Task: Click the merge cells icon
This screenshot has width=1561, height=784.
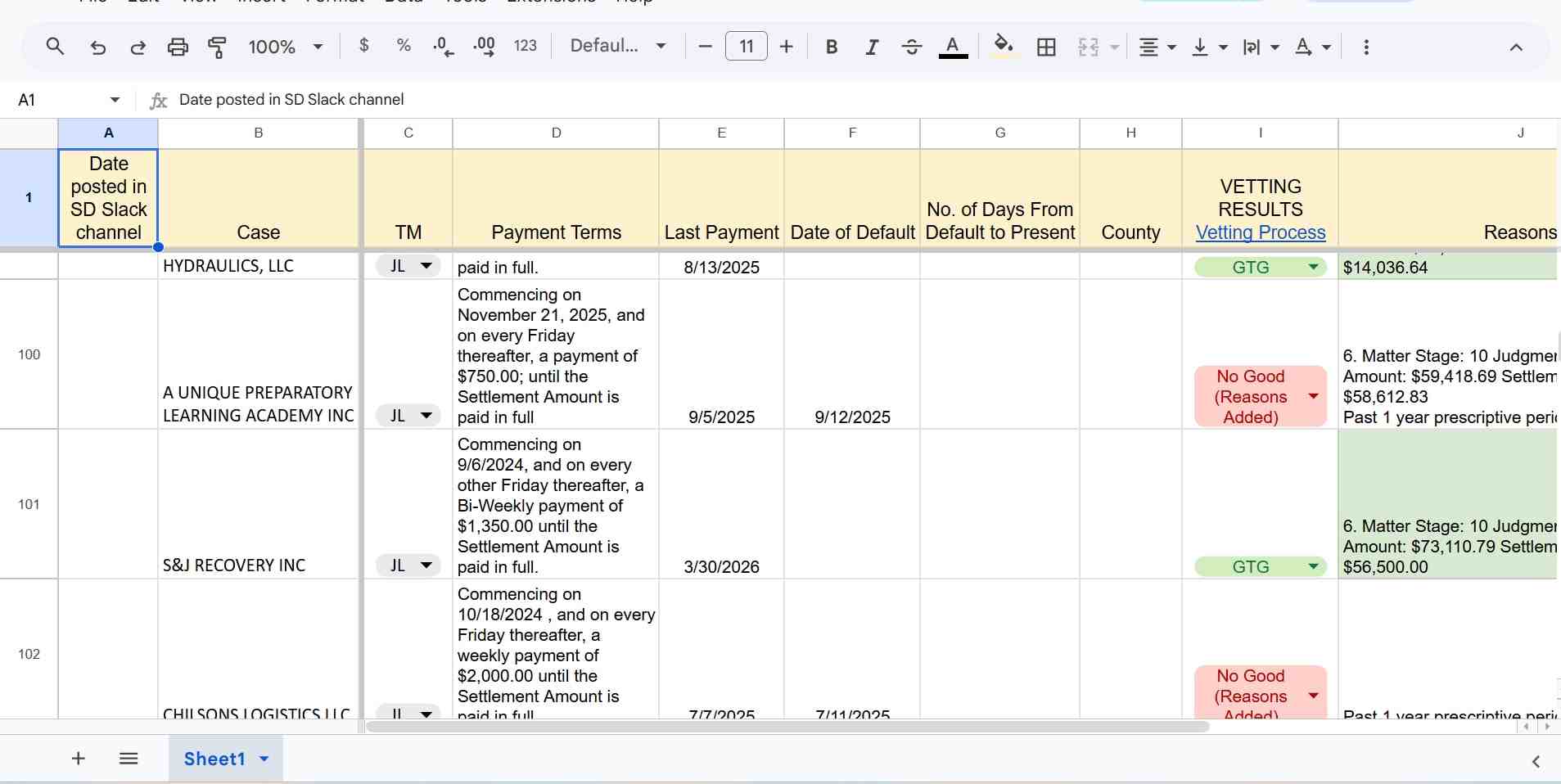Action: click(x=1089, y=47)
